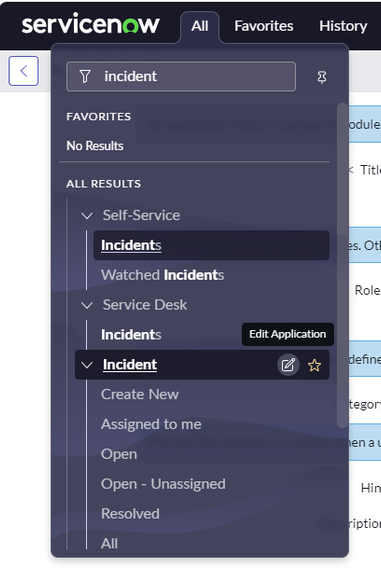The image size is (381, 582).
Task: Open the All menu tab
Action: (200, 26)
